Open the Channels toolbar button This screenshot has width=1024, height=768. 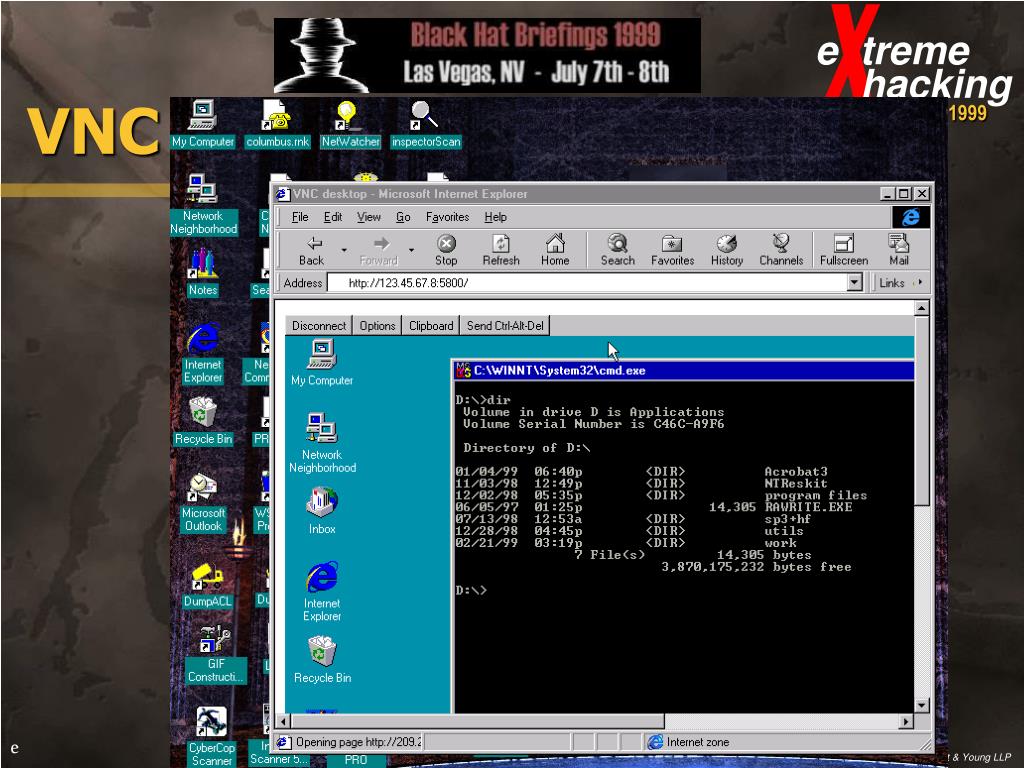781,250
